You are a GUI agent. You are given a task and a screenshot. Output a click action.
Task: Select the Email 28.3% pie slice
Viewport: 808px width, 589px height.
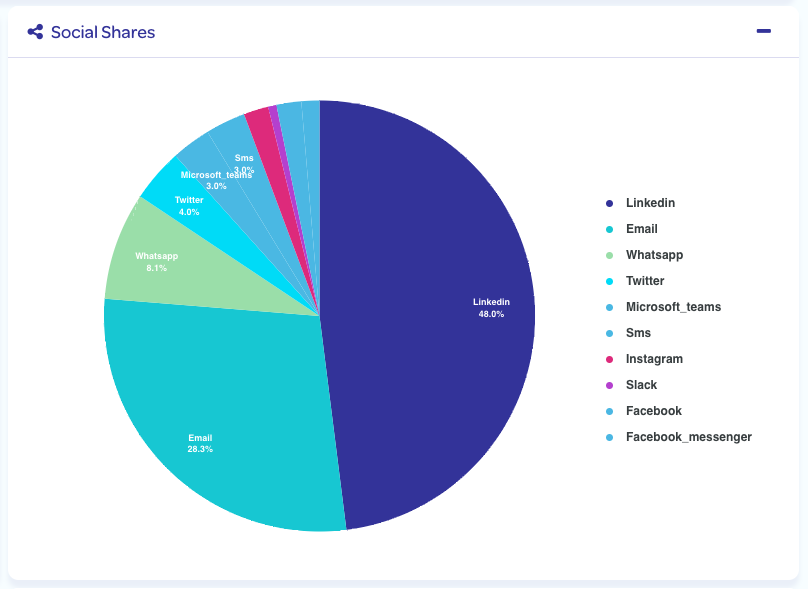pyautogui.click(x=220, y=420)
